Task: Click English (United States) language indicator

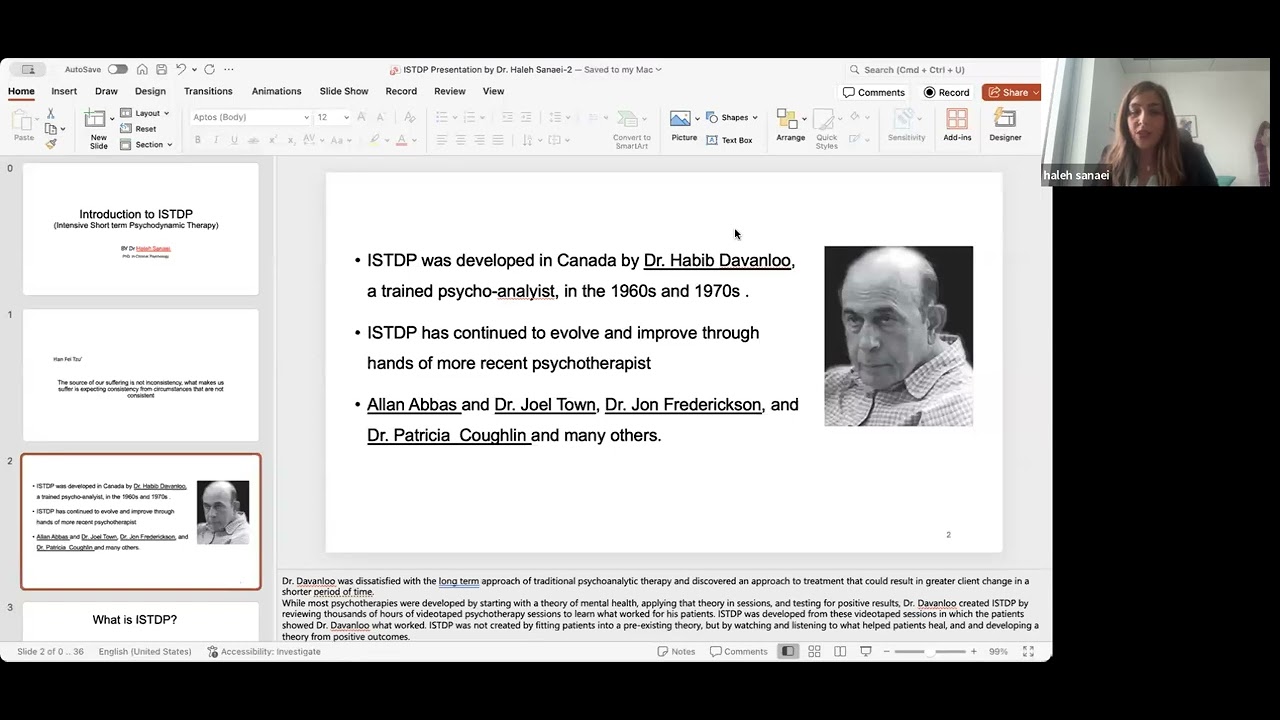Action: (x=145, y=652)
